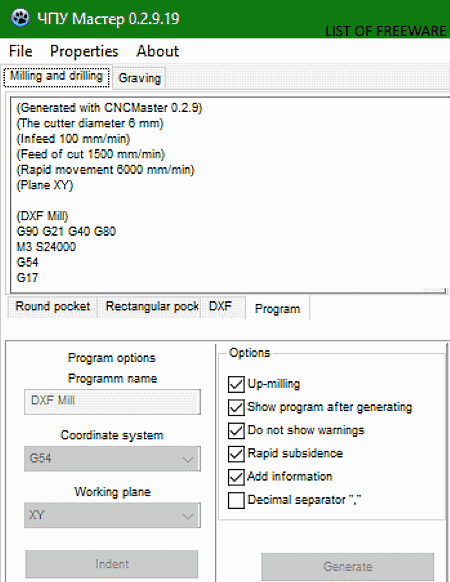
Task: Click the '(Infeed 100 mm/min)' line
Action: click(x=73, y=139)
